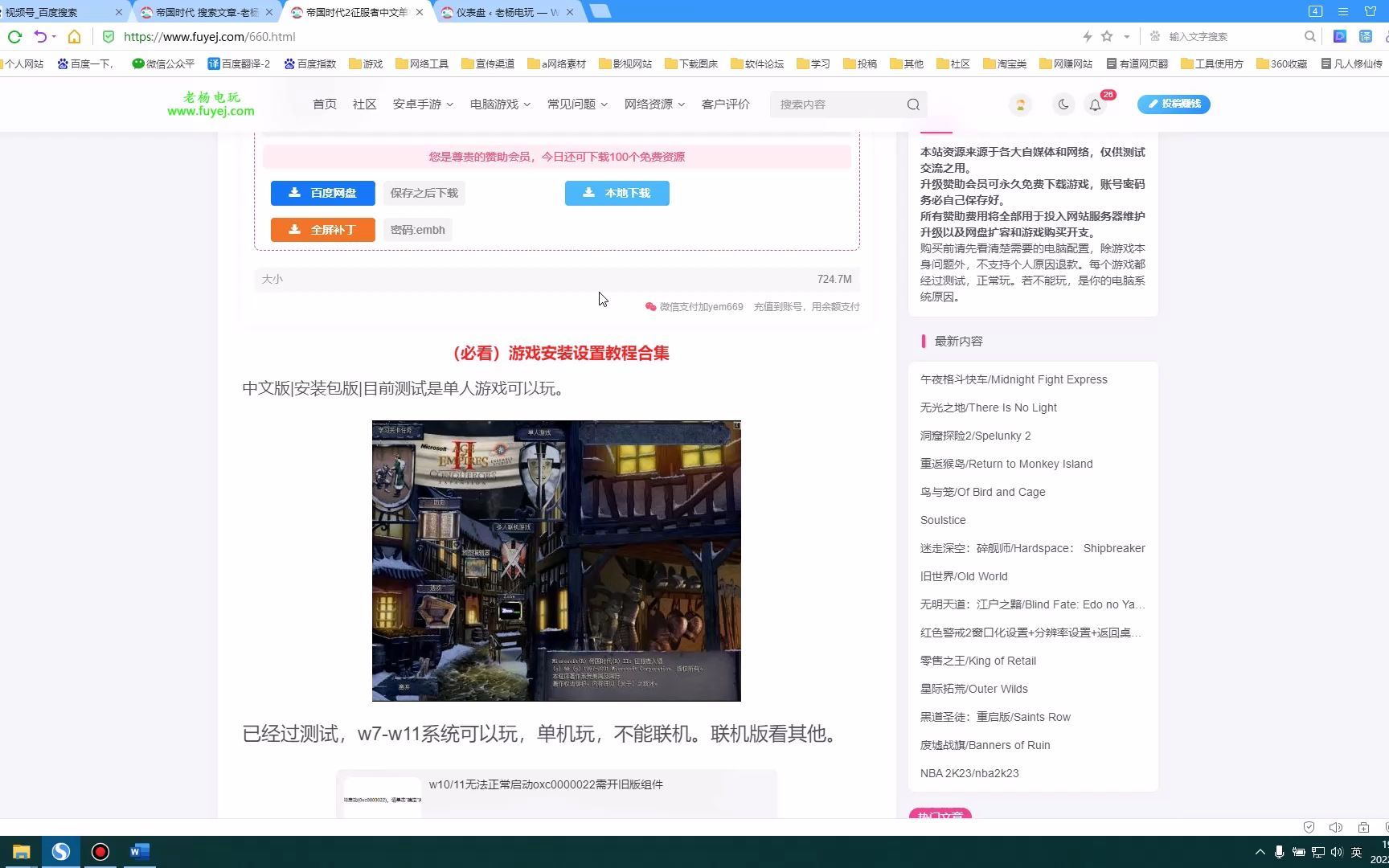The image size is (1389, 868).
Task: Go to 首页 in site navigation
Action: (x=325, y=104)
